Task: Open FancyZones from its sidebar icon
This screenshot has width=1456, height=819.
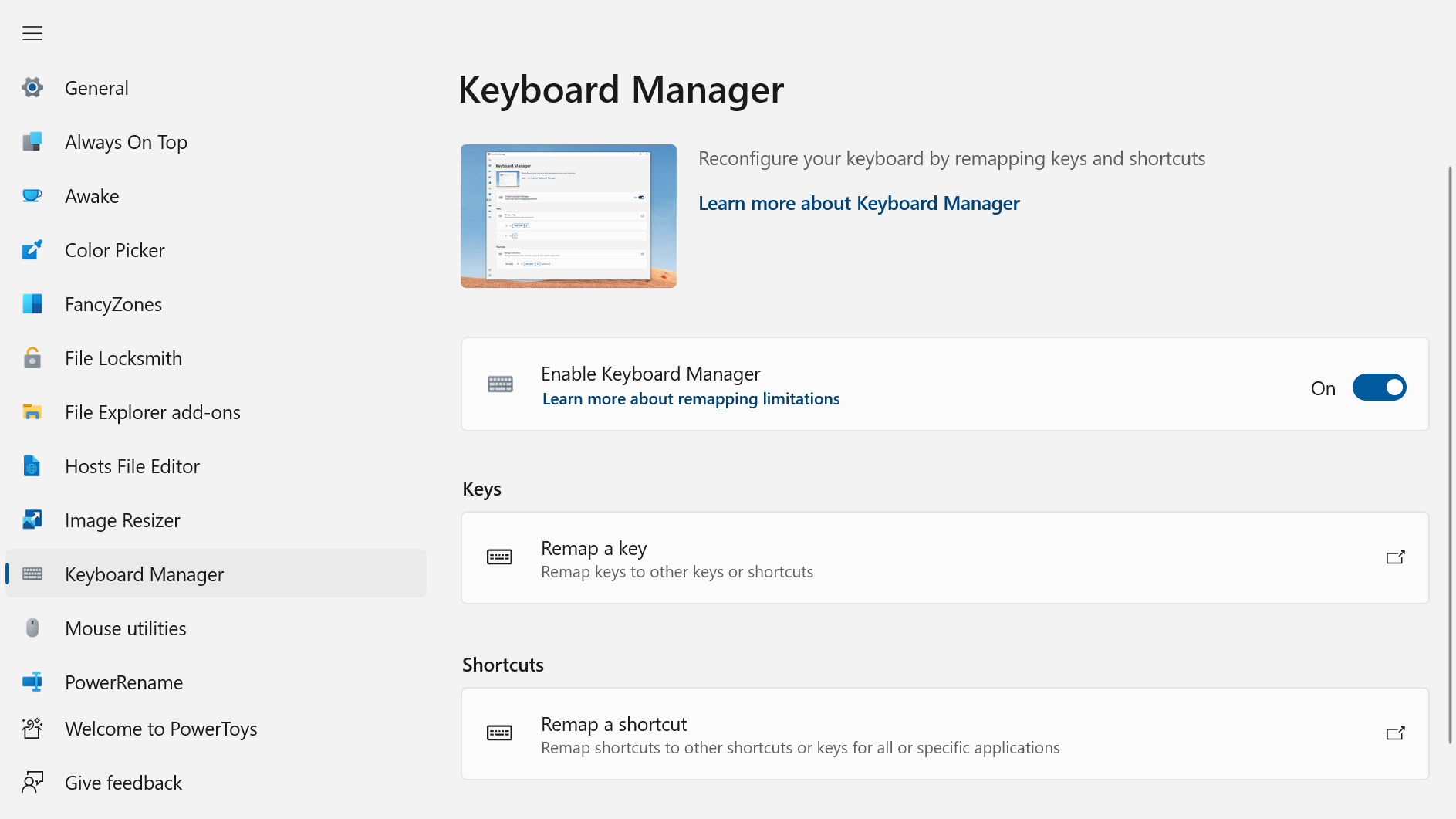Action: coord(32,303)
